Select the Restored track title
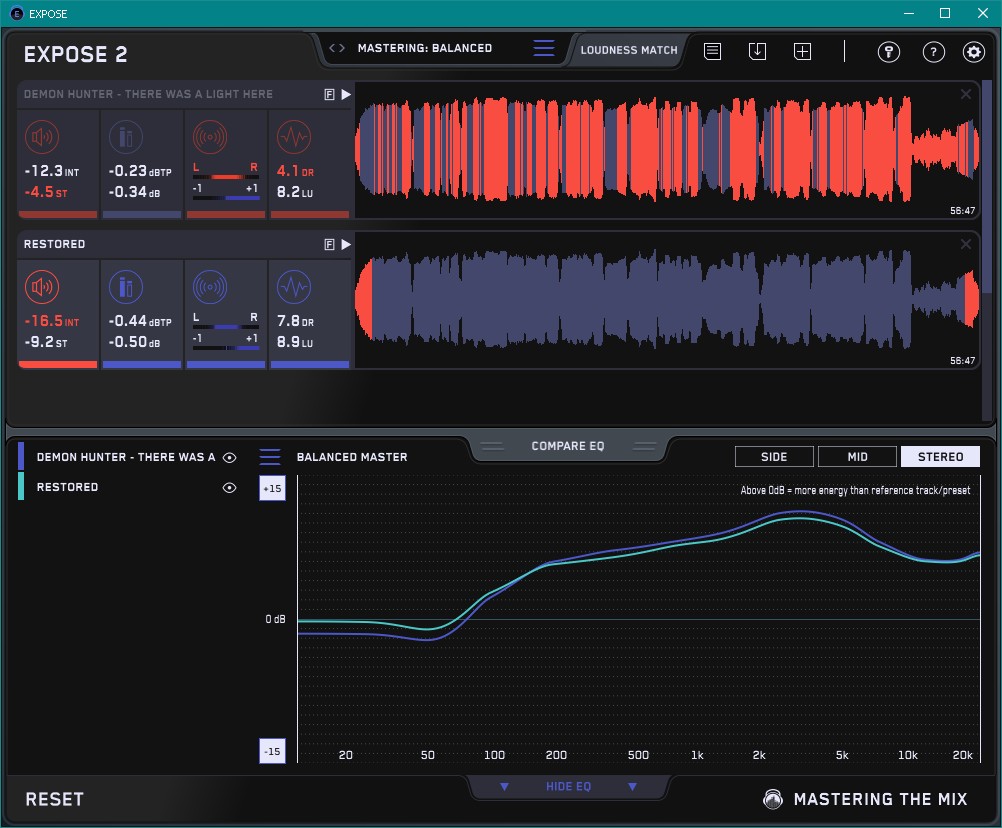Image resolution: width=1002 pixels, height=828 pixels. tap(54, 244)
